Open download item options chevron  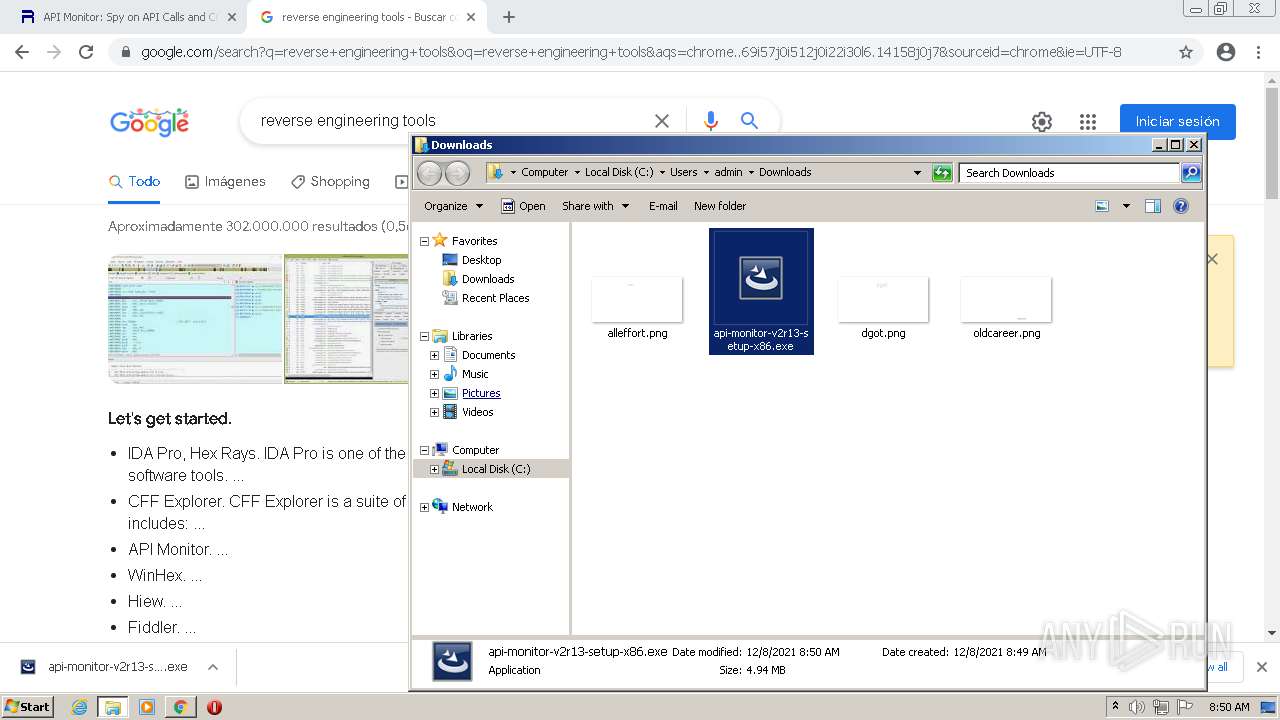tap(212, 667)
